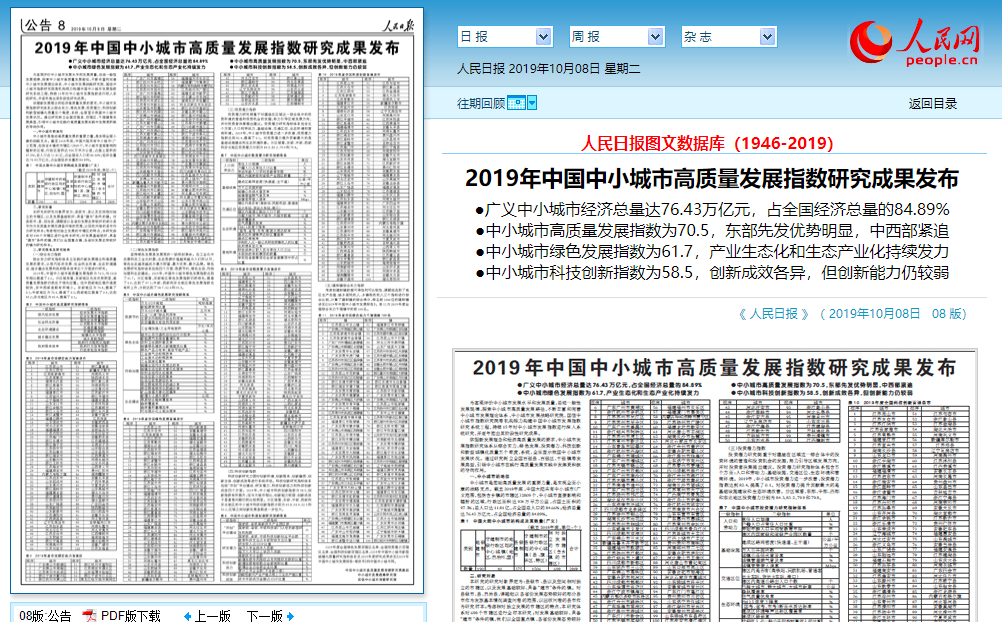Click the enlarged article image below the citation
The width and height of the screenshot is (1002, 622).
(x=714, y=486)
